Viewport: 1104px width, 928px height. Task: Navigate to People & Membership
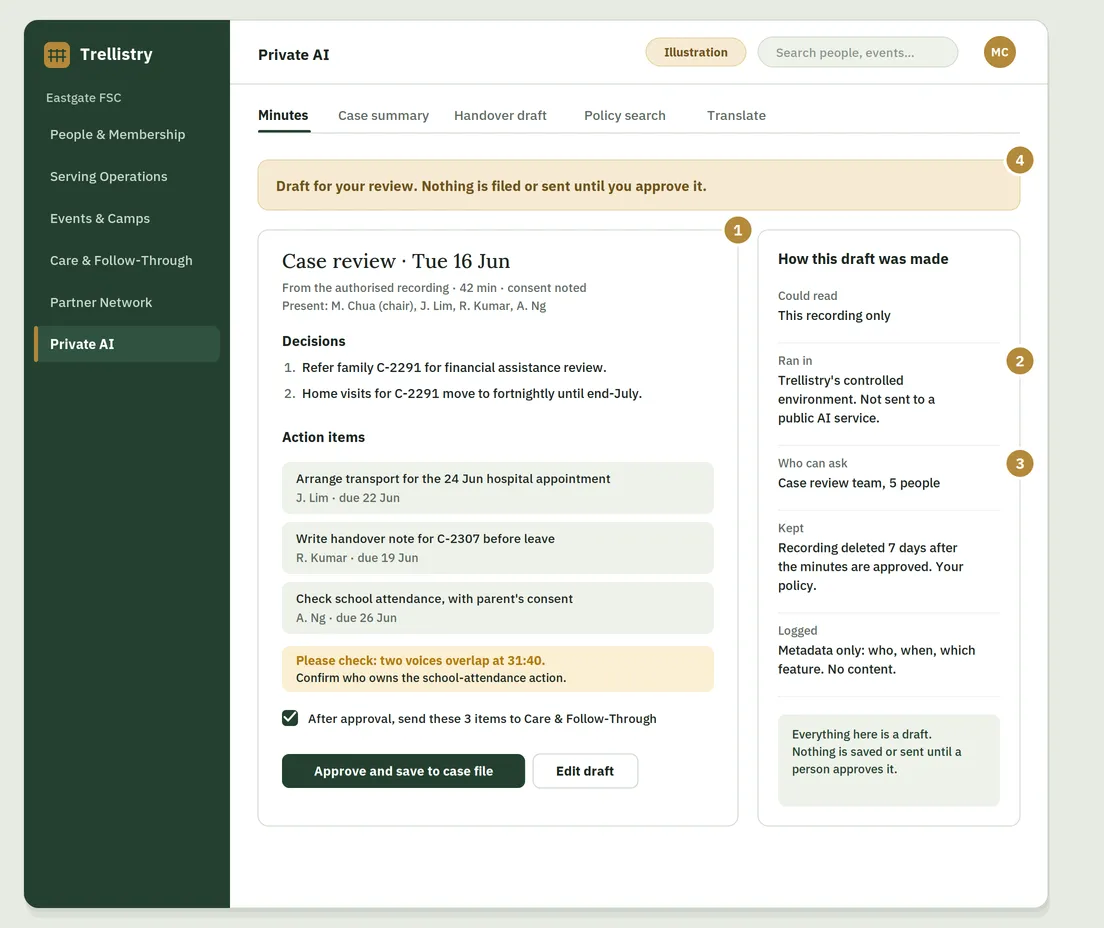point(118,134)
